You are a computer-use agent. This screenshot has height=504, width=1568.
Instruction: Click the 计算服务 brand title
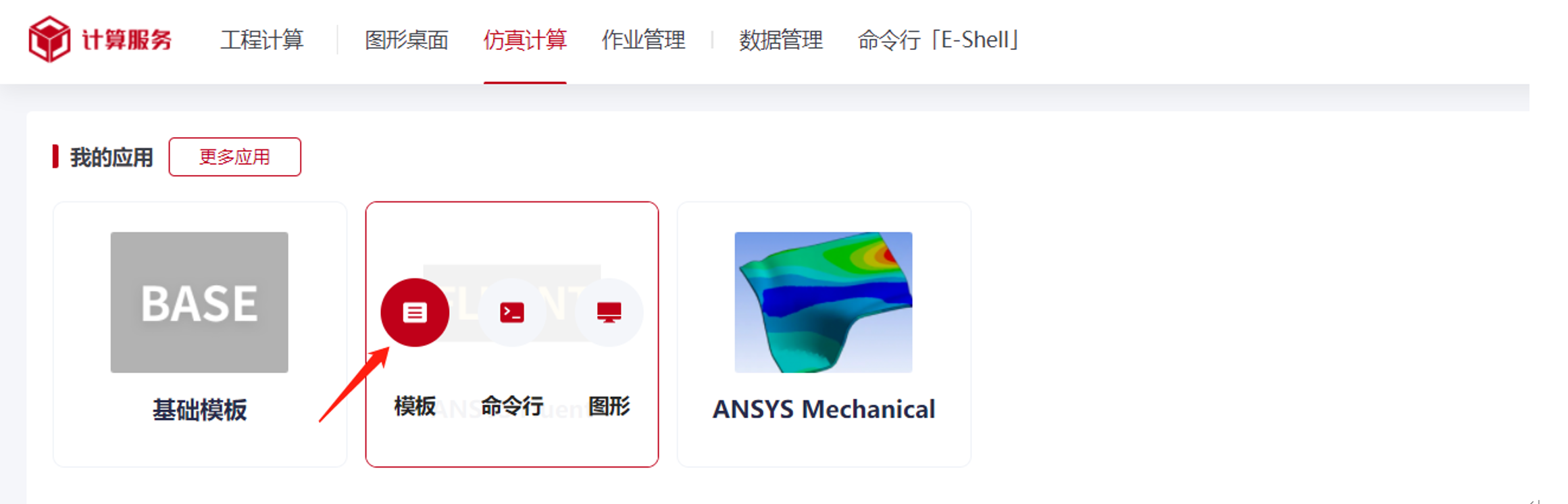coord(127,40)
